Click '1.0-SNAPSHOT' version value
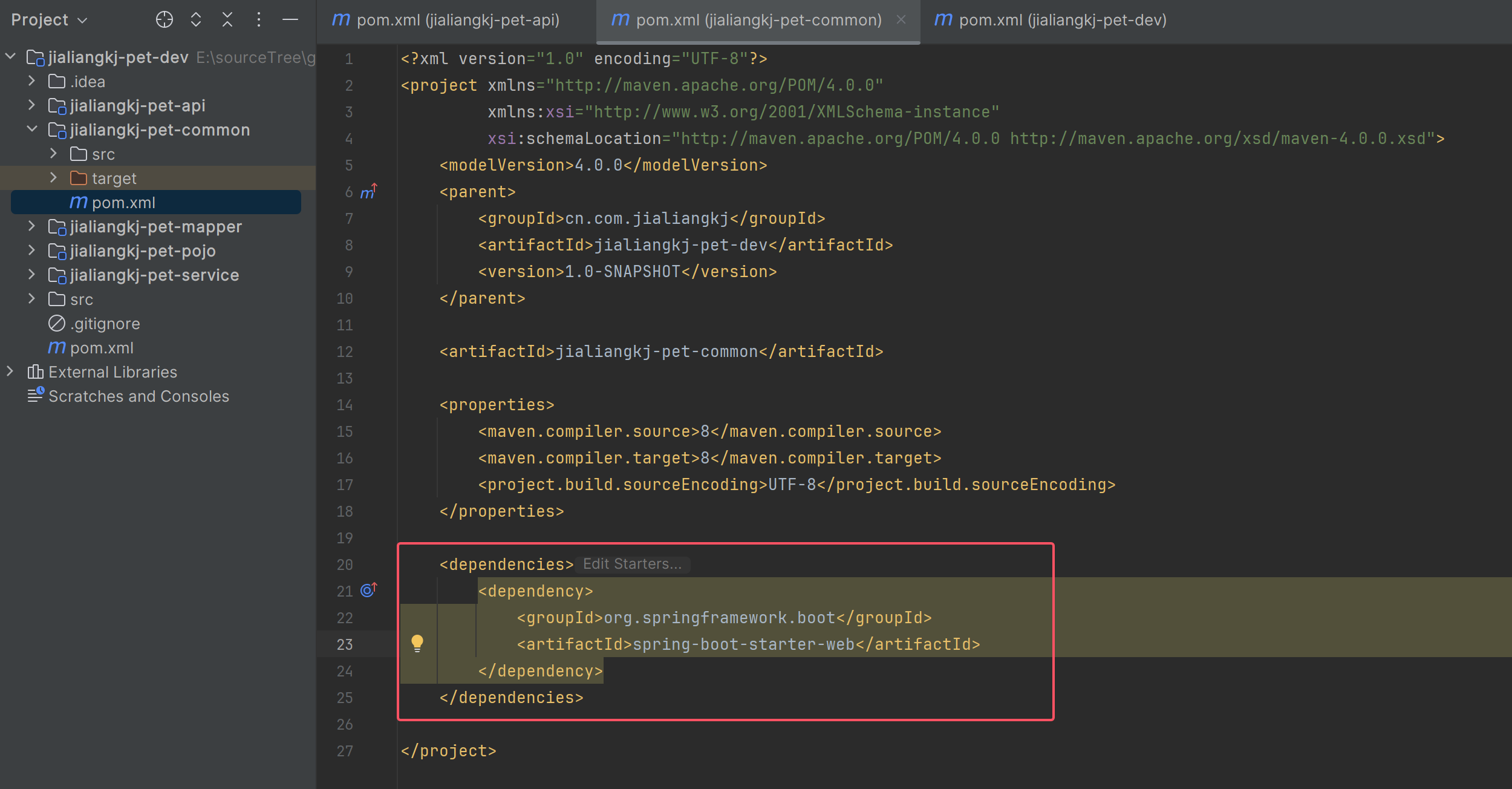The height and width of the screenshot is (789, 1512). (x=623, y=272)
